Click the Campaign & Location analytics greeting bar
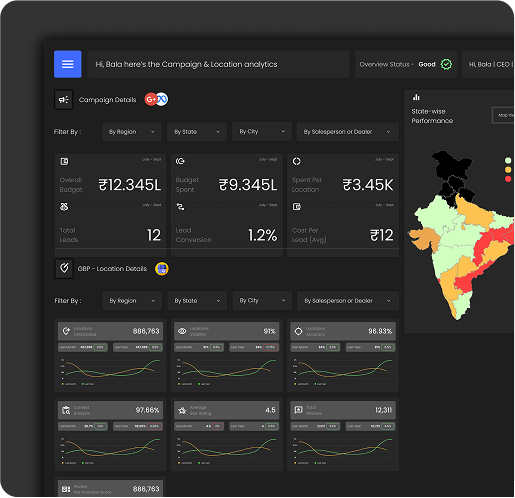Screen dimensions: 515x498 click(x=218, y=64)
